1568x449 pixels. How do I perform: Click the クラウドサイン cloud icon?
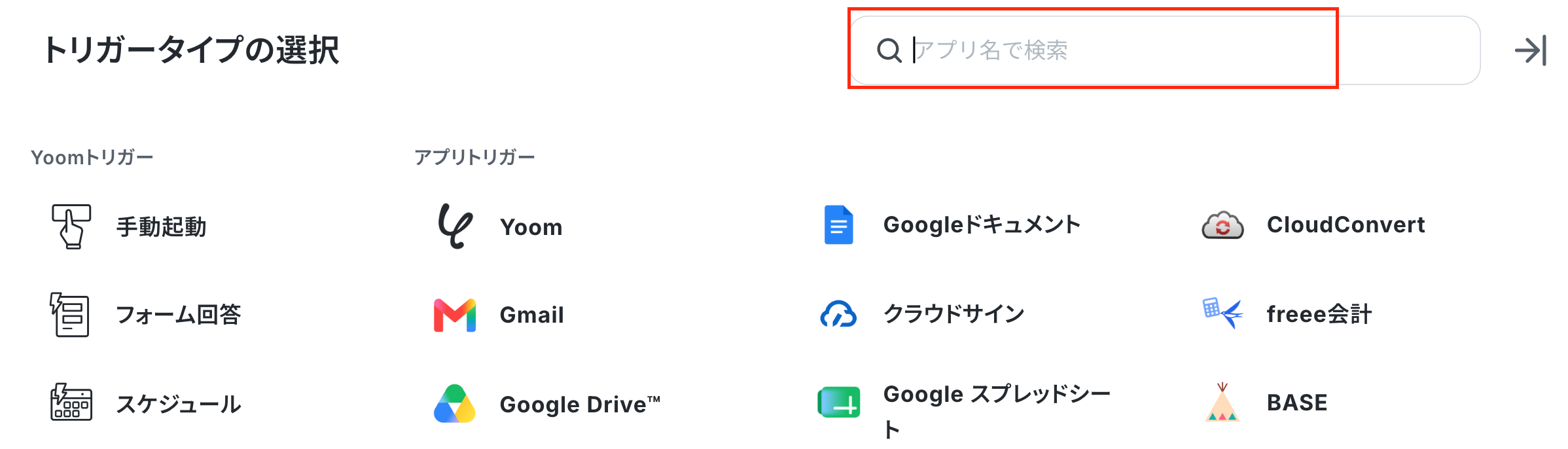point(838,314)
